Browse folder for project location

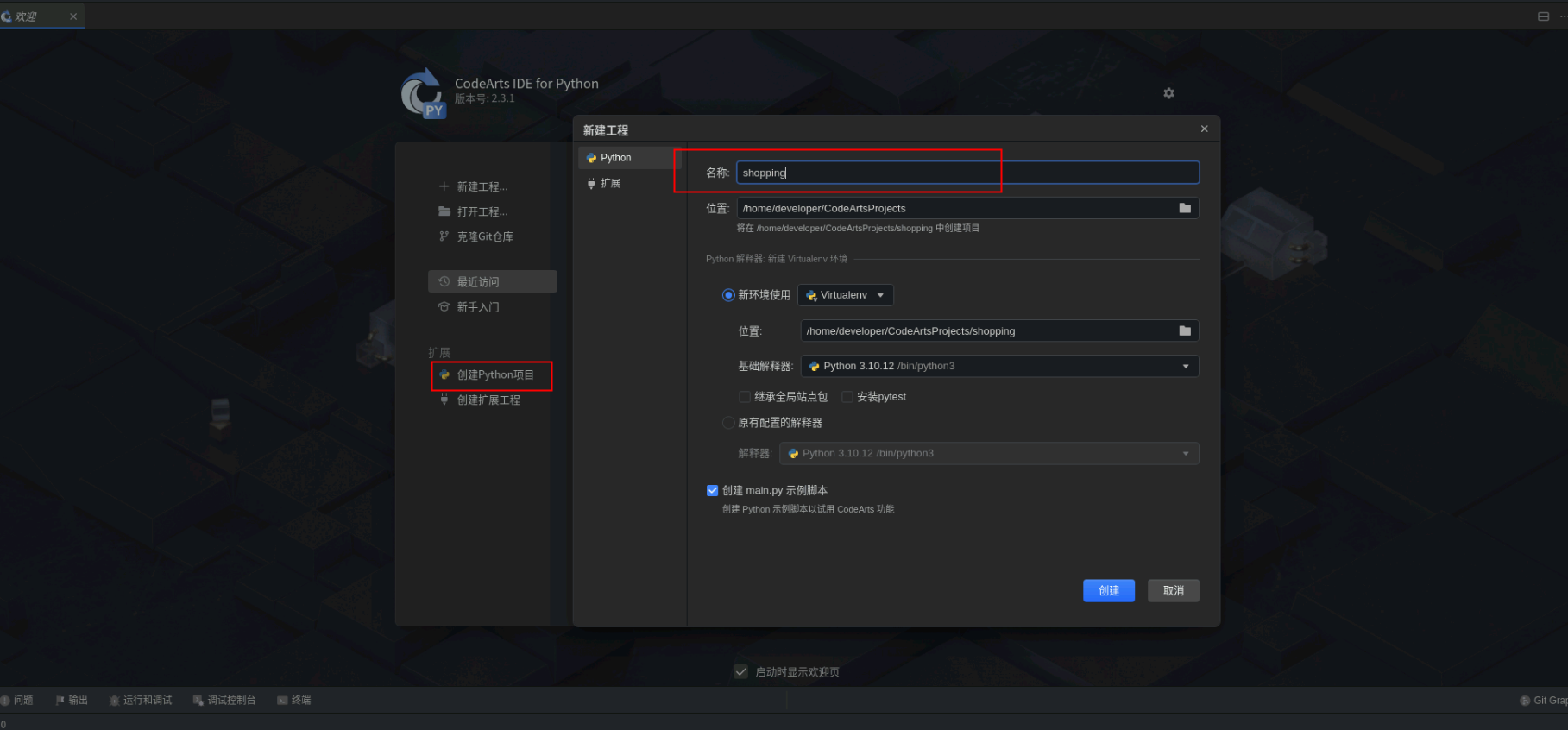point(1185,208)
